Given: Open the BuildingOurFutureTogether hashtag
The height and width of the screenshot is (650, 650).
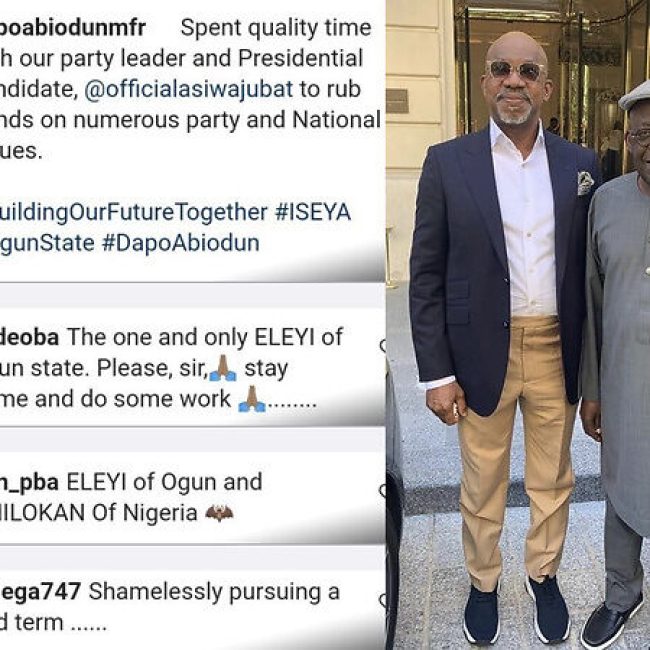Looking at the screenshot, I should [133, 212].
